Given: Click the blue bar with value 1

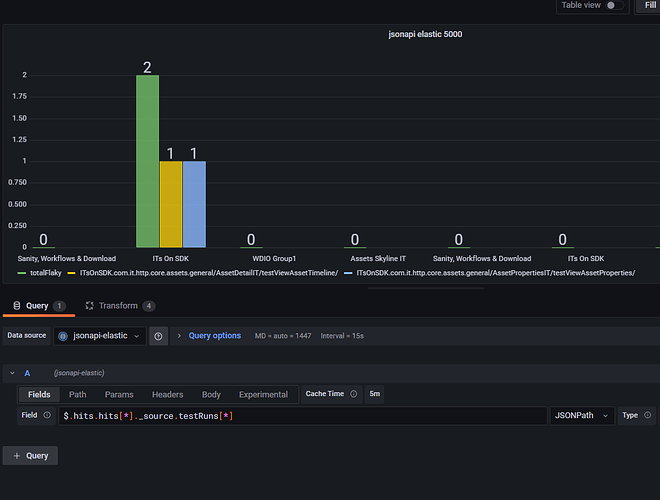Looking at the screenshot, I should [194, 204].
